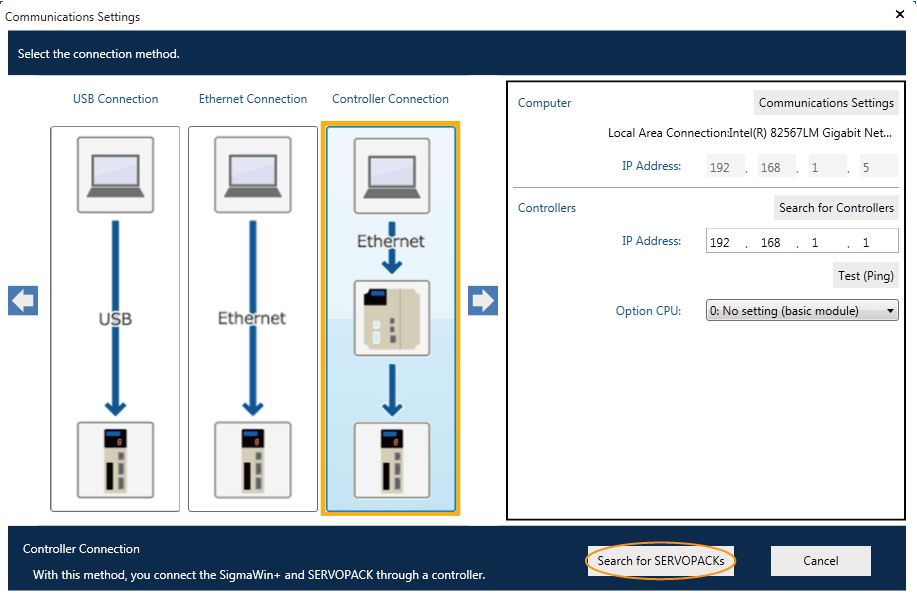This screenshot has width=917, height=598.
Task: Click the SERVOPACK icon under Controller Connection
Action: tap(391, 459)
